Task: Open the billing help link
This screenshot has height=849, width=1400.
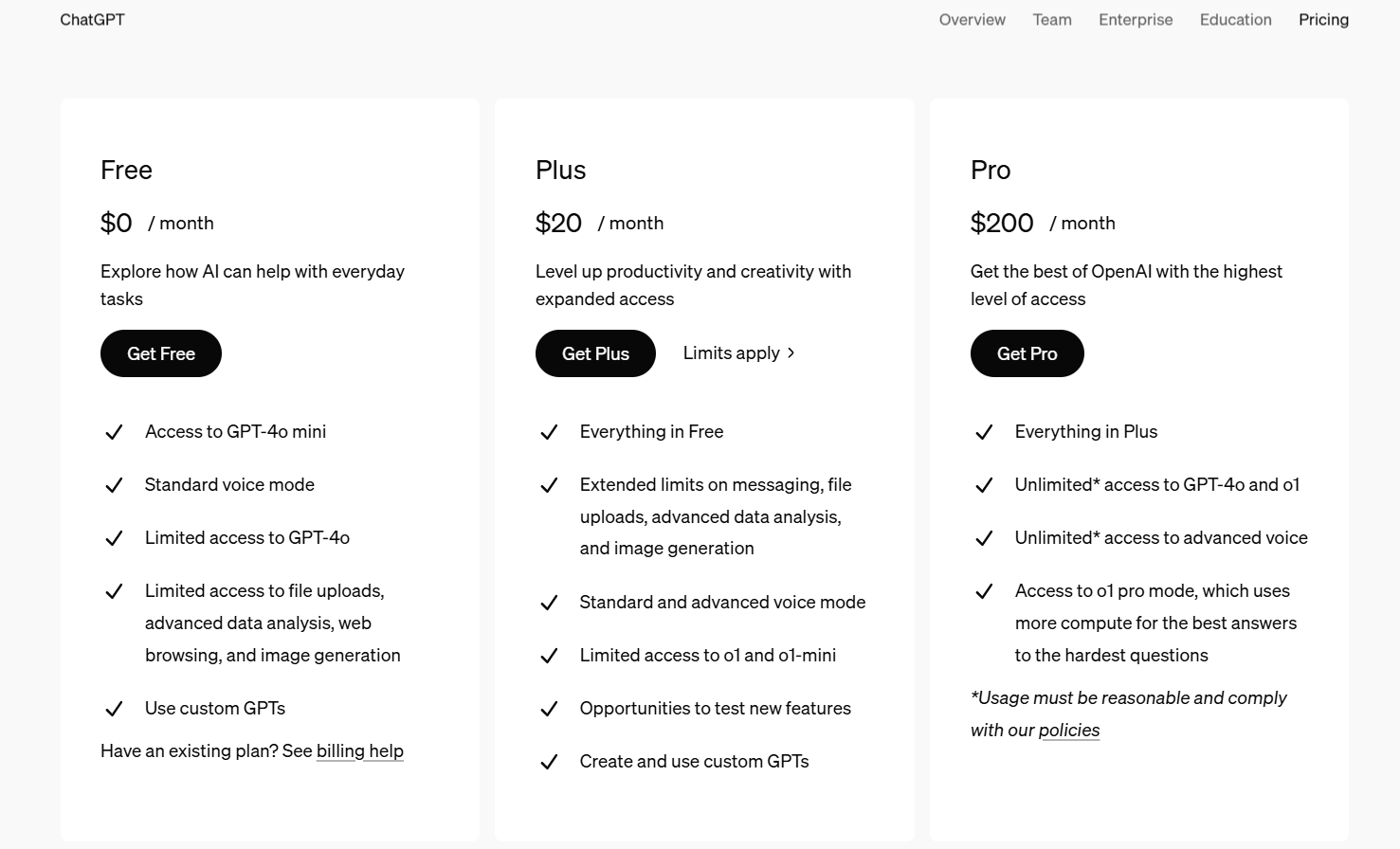Action: click(359, 750)
